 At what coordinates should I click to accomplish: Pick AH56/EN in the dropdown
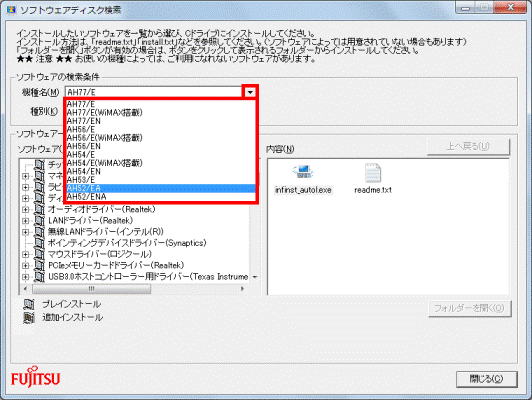[x=160, y=146]
